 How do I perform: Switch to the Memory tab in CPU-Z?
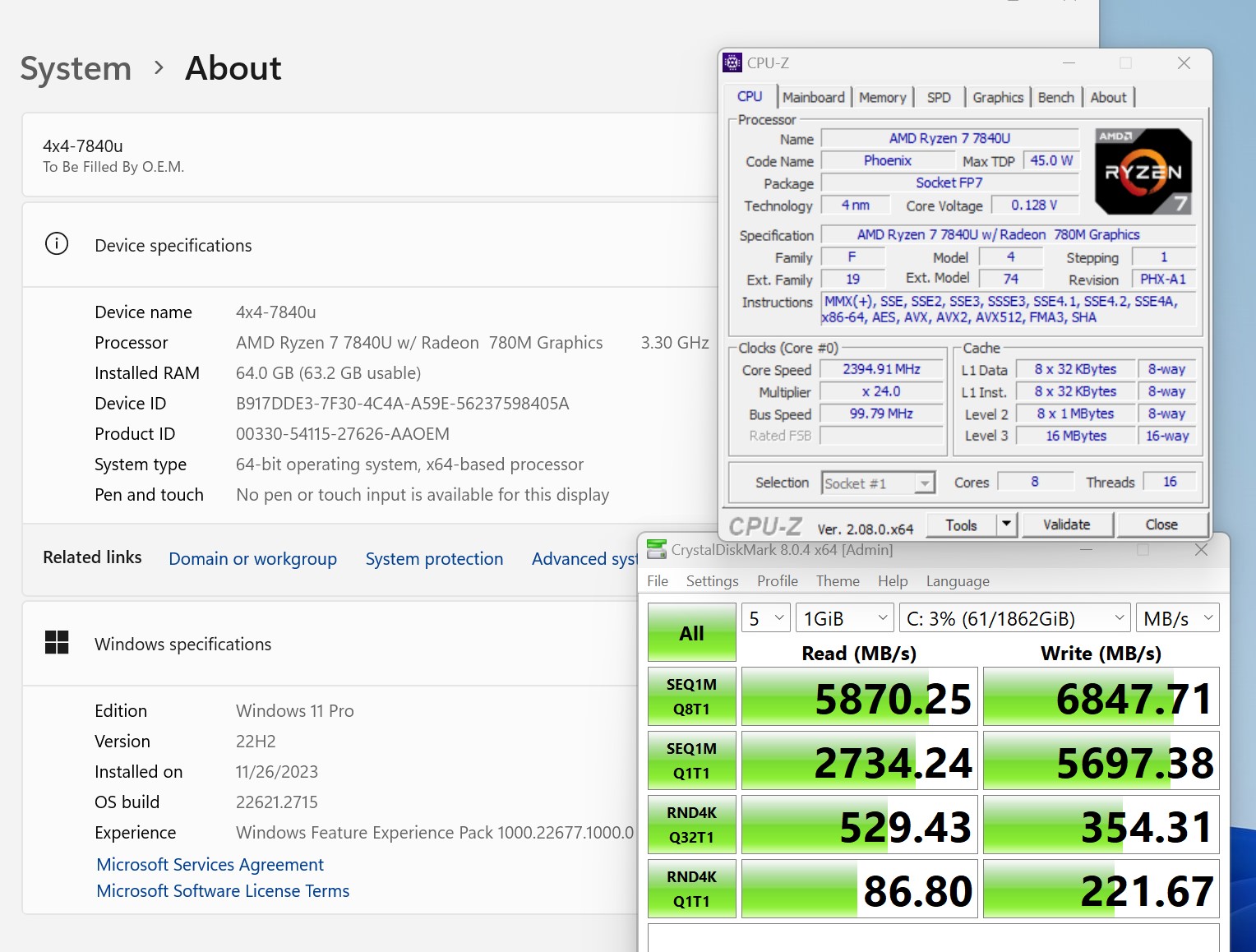click(x=882, y=98)
